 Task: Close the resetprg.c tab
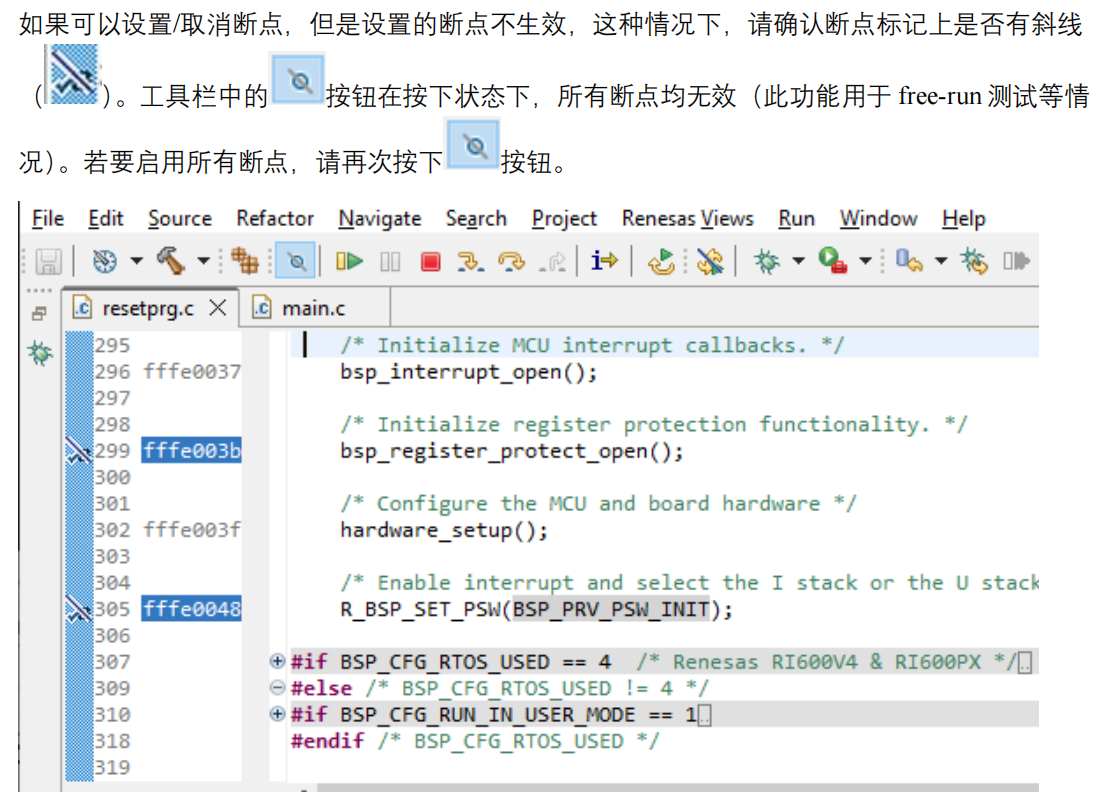coord(218,308)
